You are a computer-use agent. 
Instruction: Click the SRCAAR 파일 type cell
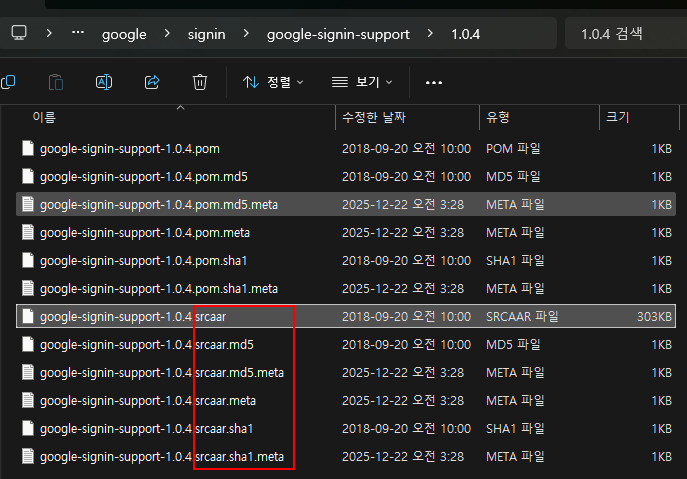pos(522,316)
